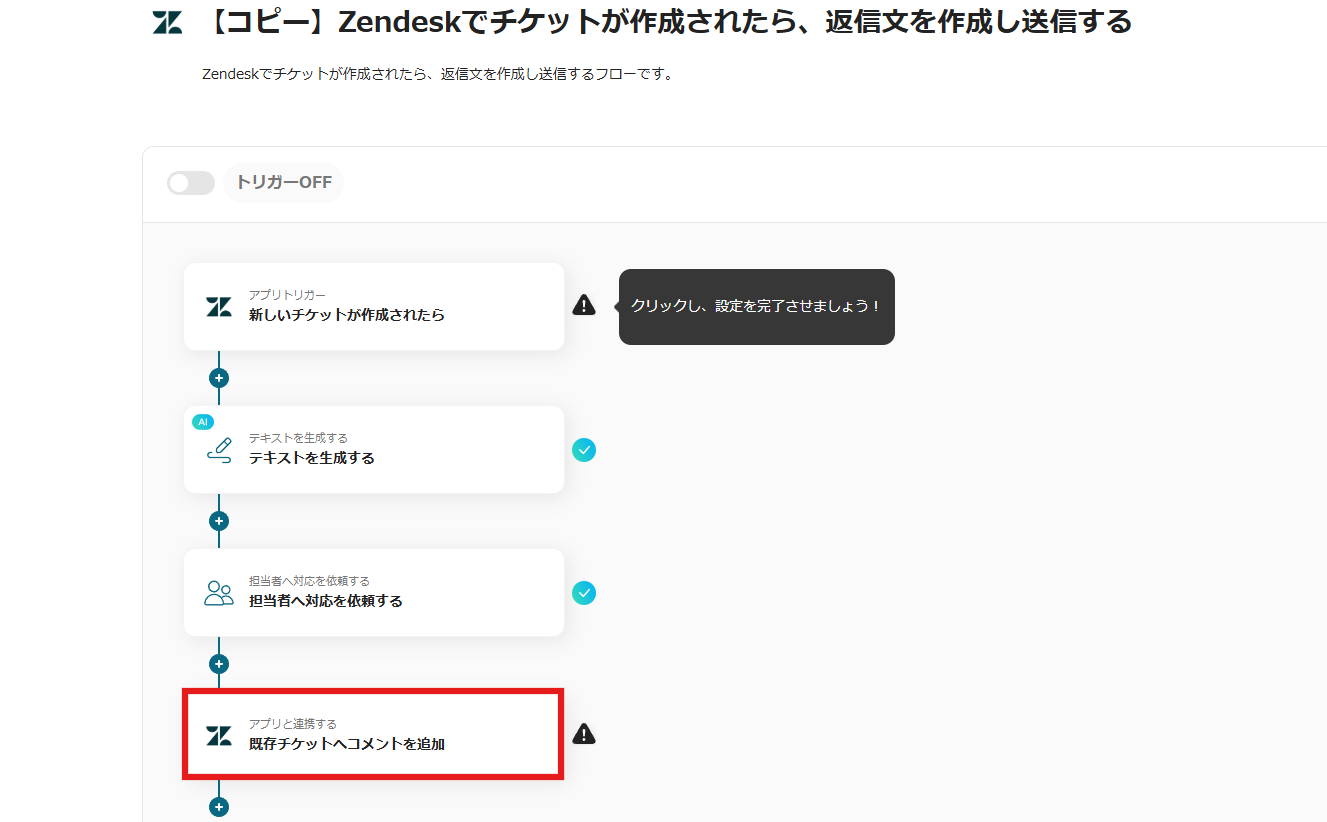The width and height of the screenshot is (1327, 822).
Task: Open the 担当者へ対応を依頼する step card
Action: (x=374, y=592)
